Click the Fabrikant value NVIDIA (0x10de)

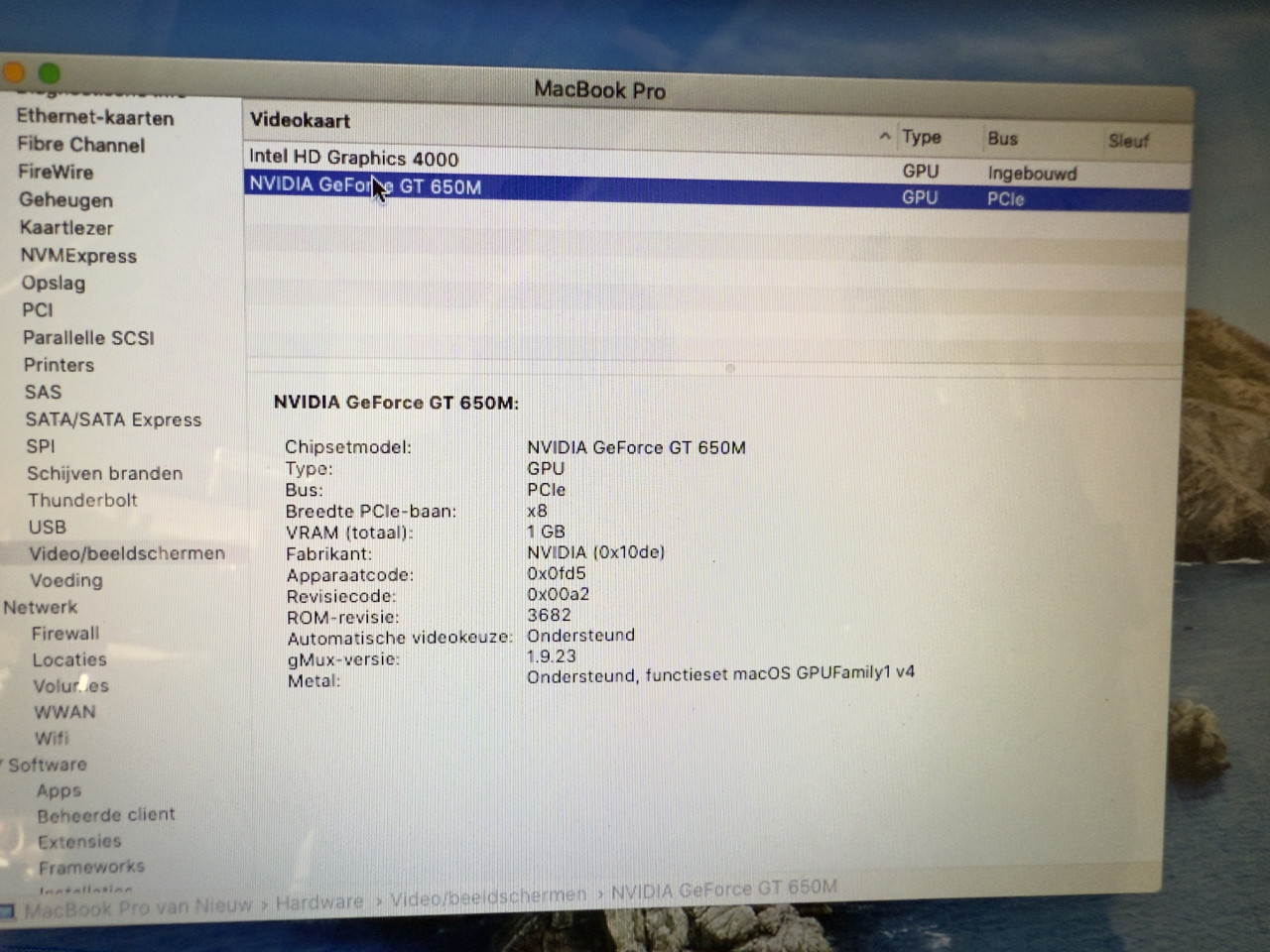click(x=595, y=552)
